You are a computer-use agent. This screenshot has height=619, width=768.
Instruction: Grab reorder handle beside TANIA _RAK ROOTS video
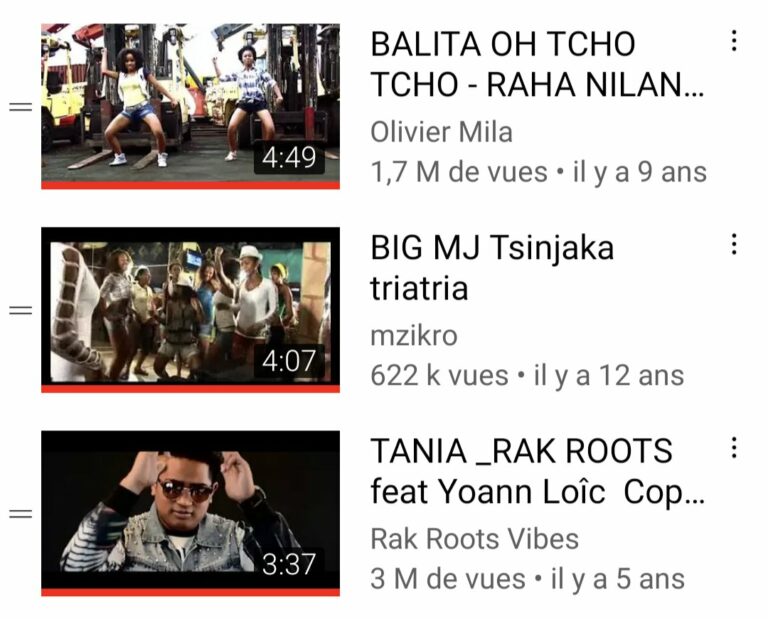point(21,514)
